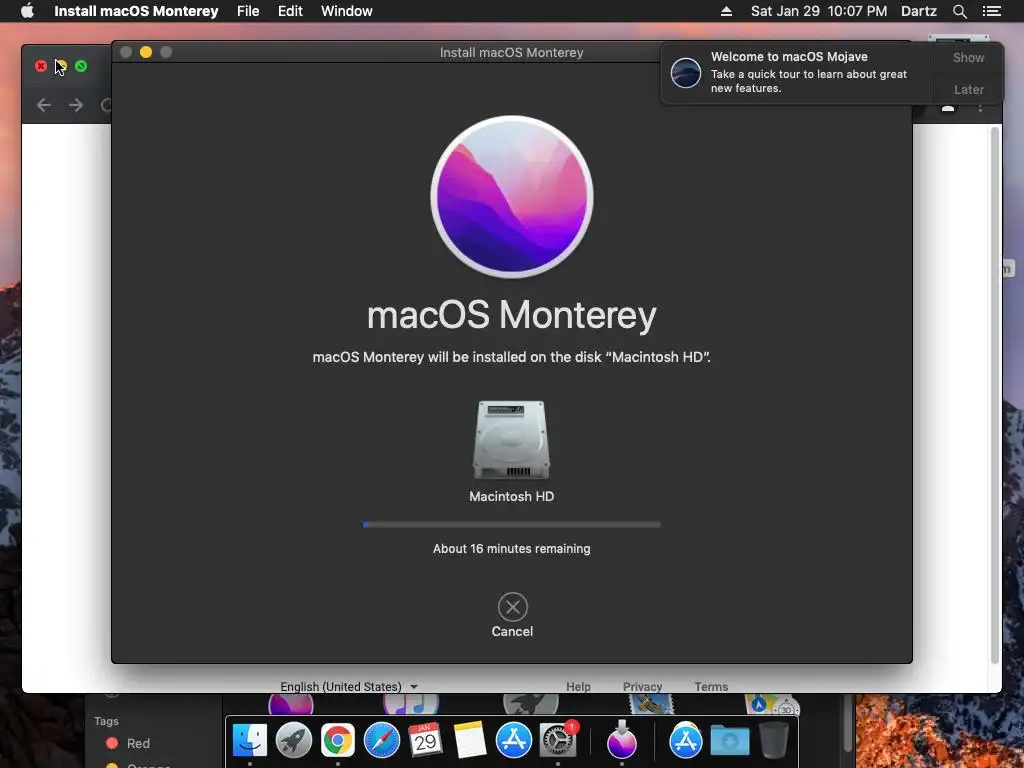
Task: Click the installation progress bar
Action: point(512,524)
